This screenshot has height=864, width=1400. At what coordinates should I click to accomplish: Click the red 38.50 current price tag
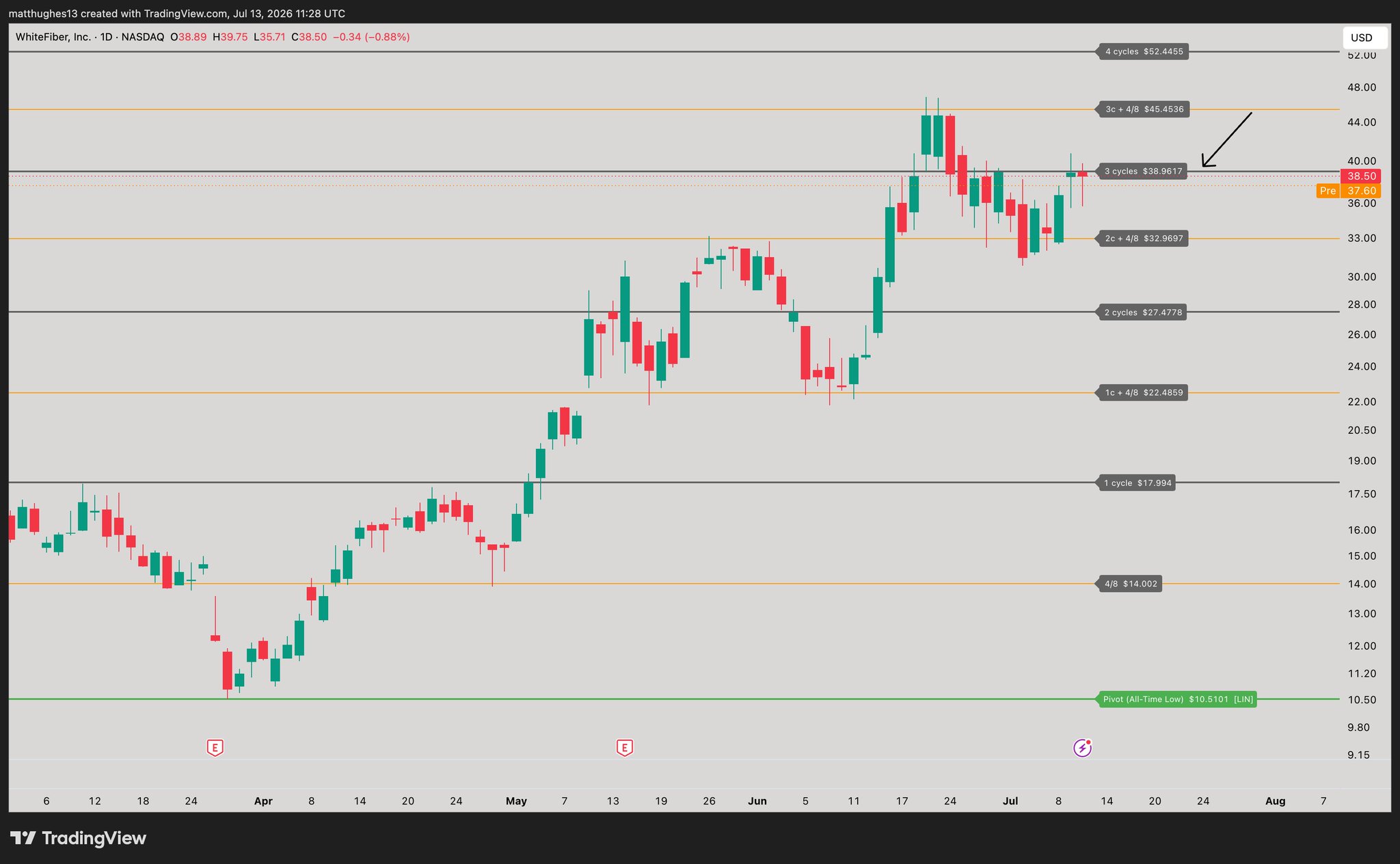pyautogui.click(x=1361, y=176)
